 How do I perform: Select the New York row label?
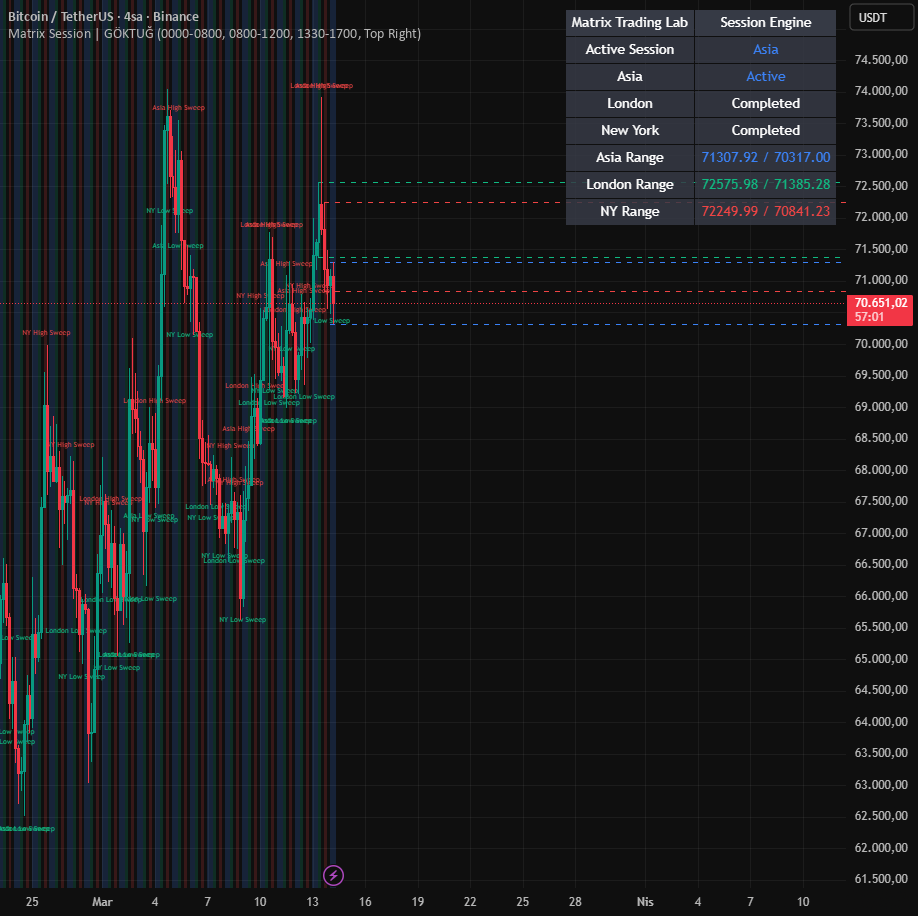[x=630, y=130]
